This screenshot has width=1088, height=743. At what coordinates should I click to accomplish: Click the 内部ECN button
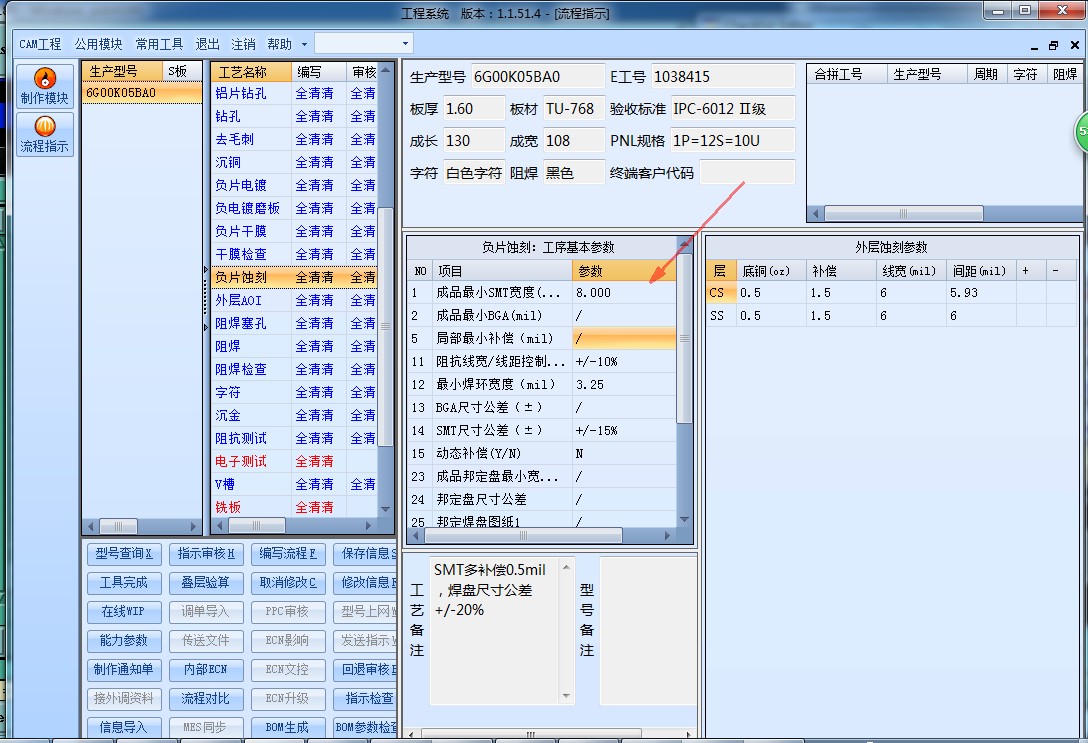click(x=206, y=669)
